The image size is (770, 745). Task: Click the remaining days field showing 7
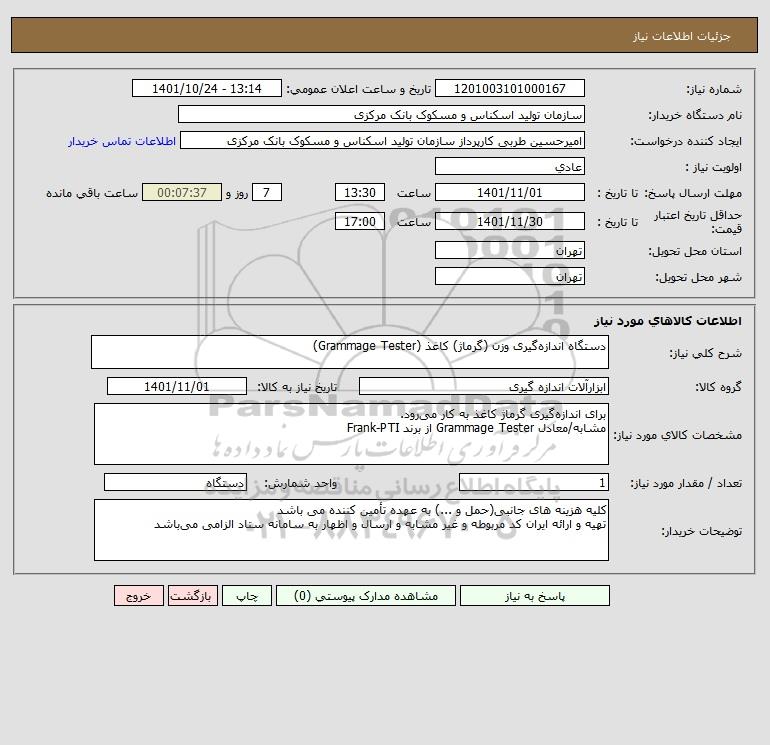pyautogui.click(x=267, y=193)
